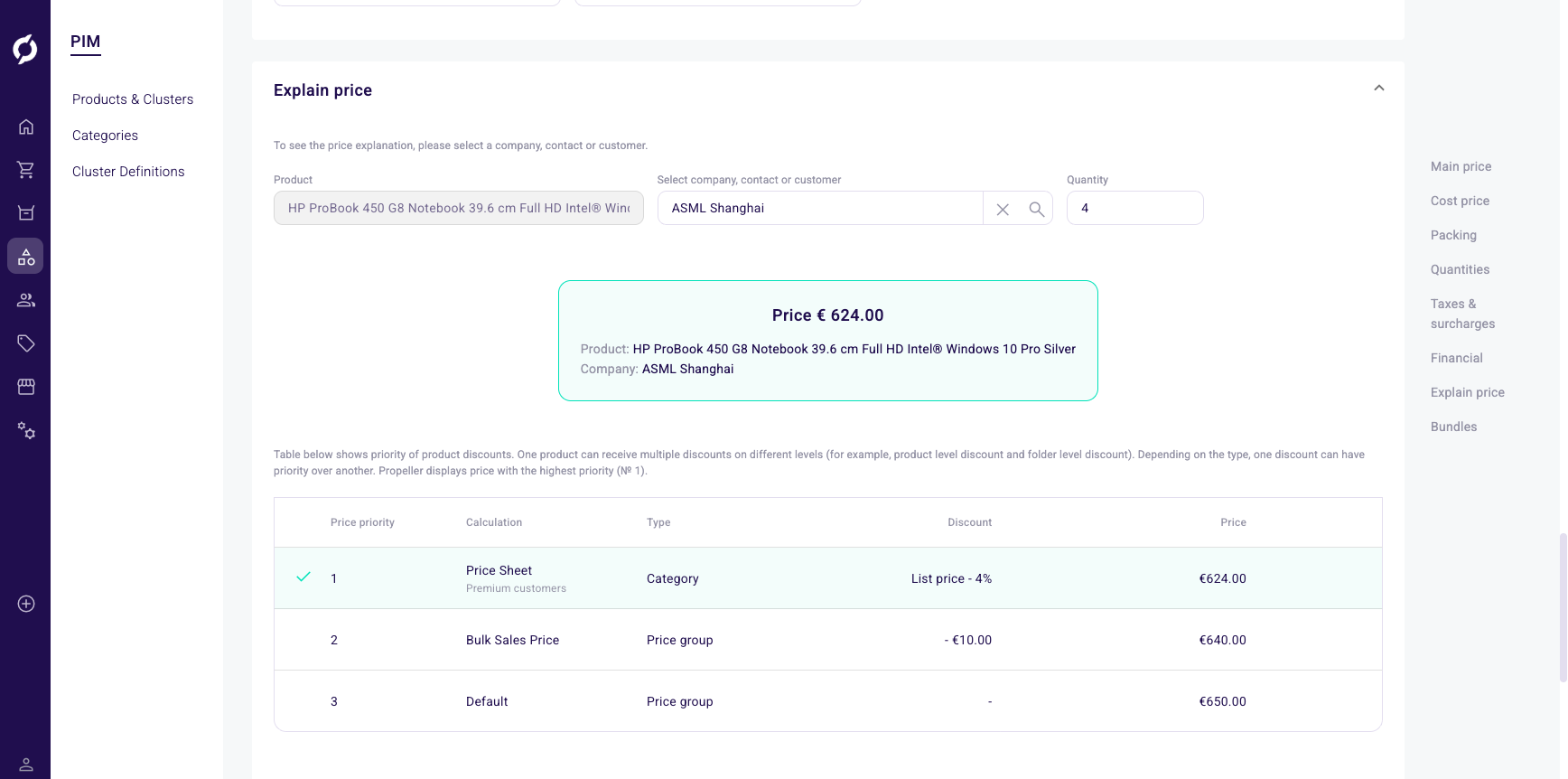This screenshot has height=779, width=1568.
Task: Open Categories menu item
Action: (x=105, y=136)
